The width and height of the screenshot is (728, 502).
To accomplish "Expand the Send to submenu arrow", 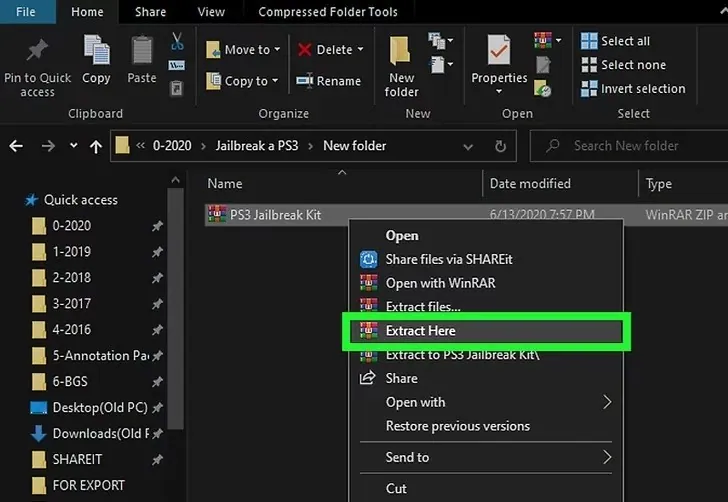I will (607, 457).
